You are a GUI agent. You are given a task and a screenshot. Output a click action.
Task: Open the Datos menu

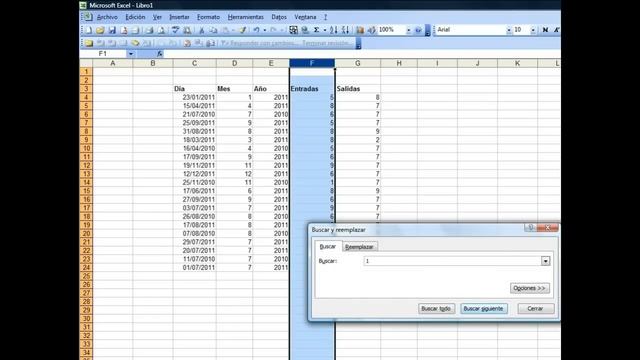(x=279, y=17)
